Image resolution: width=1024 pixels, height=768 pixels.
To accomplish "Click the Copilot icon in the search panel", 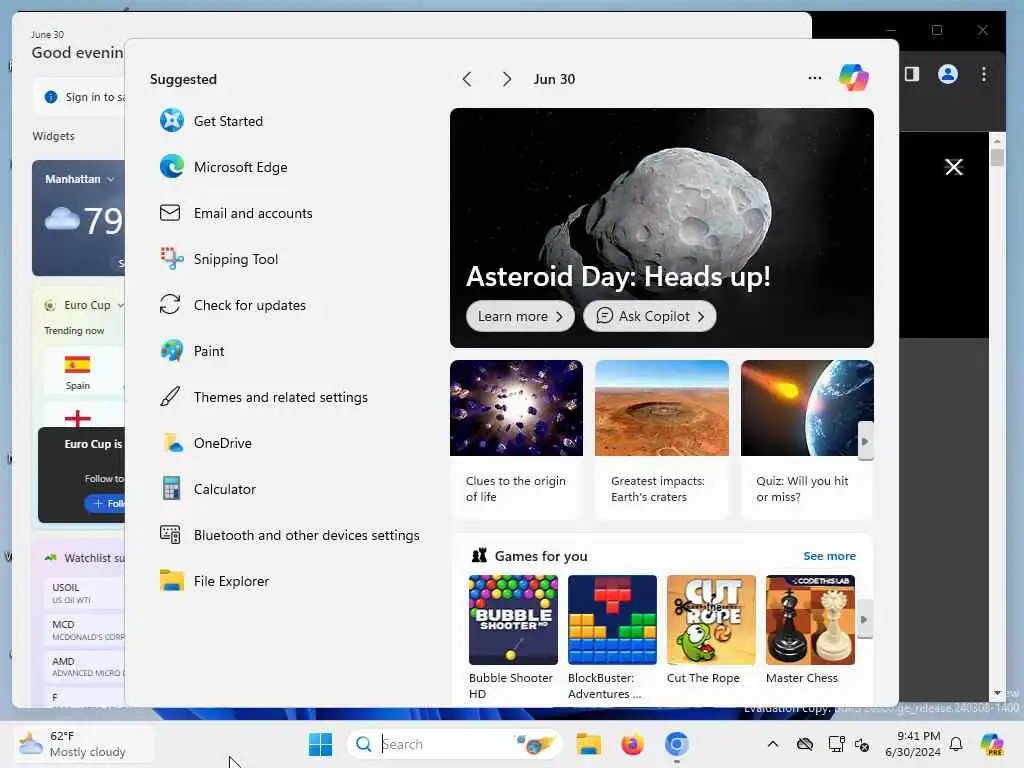I will tap(854, 78).
